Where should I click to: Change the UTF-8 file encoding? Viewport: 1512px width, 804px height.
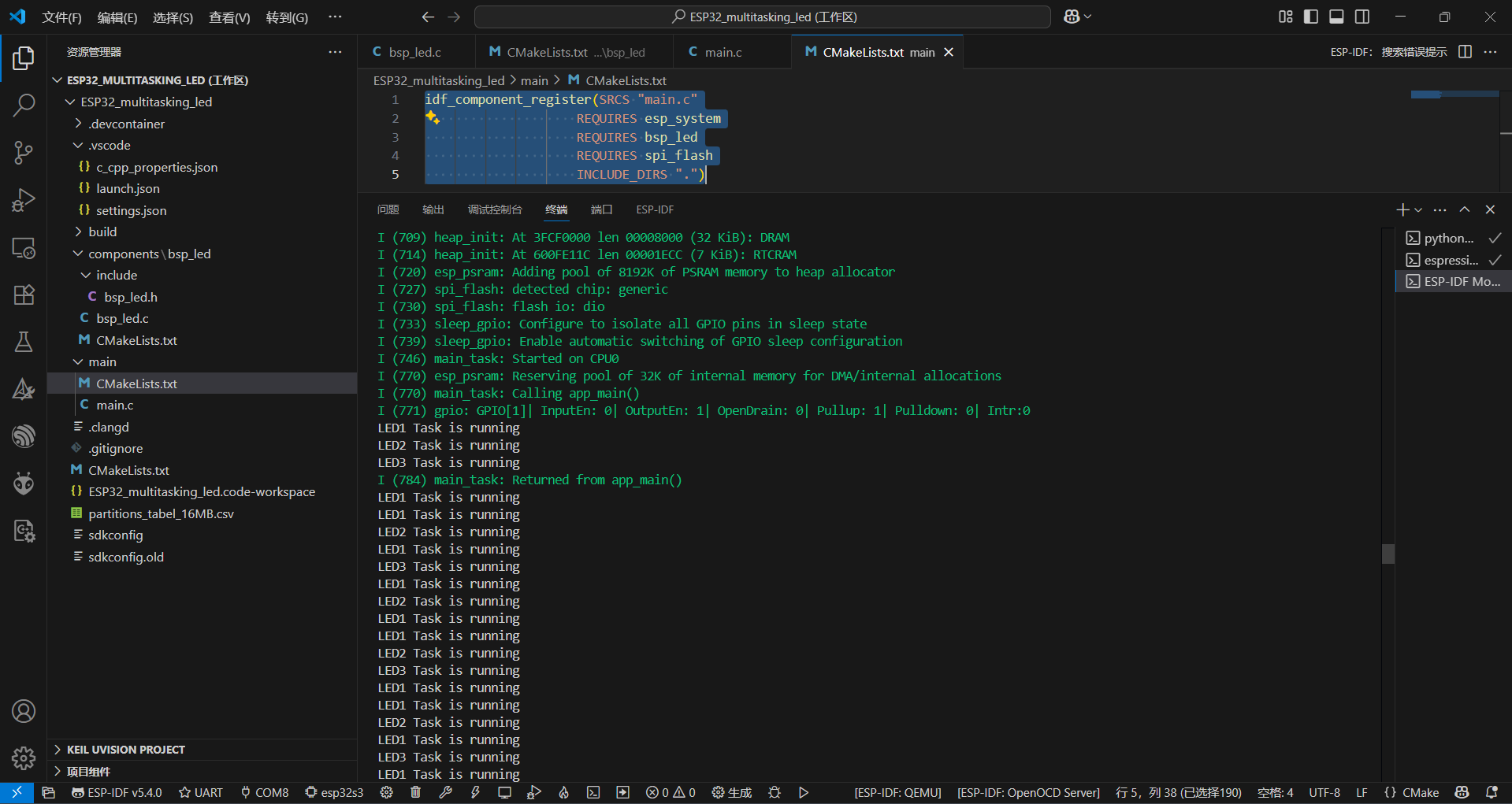1324,792
